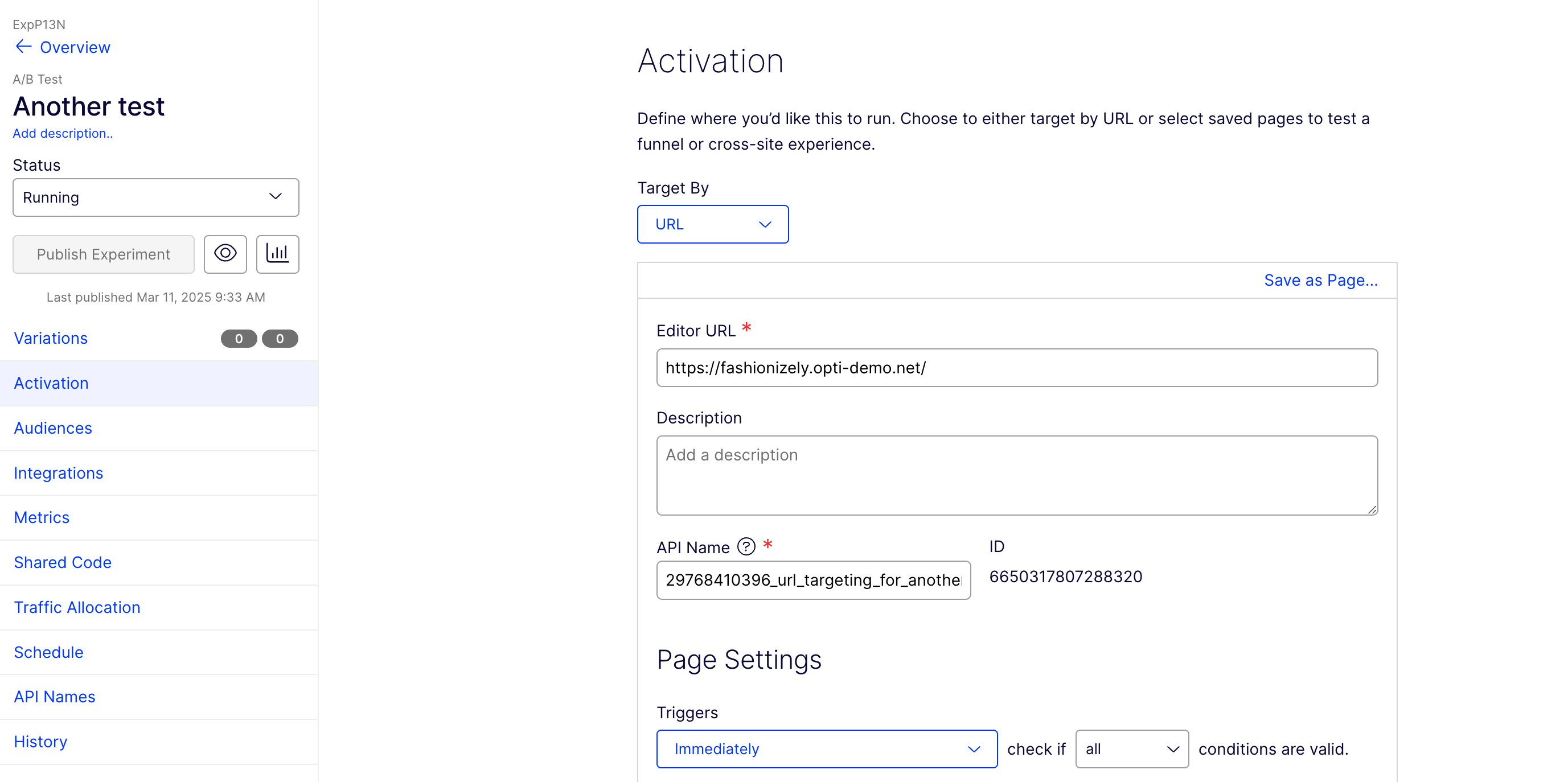Open the Target By URL dropdown

712,224
